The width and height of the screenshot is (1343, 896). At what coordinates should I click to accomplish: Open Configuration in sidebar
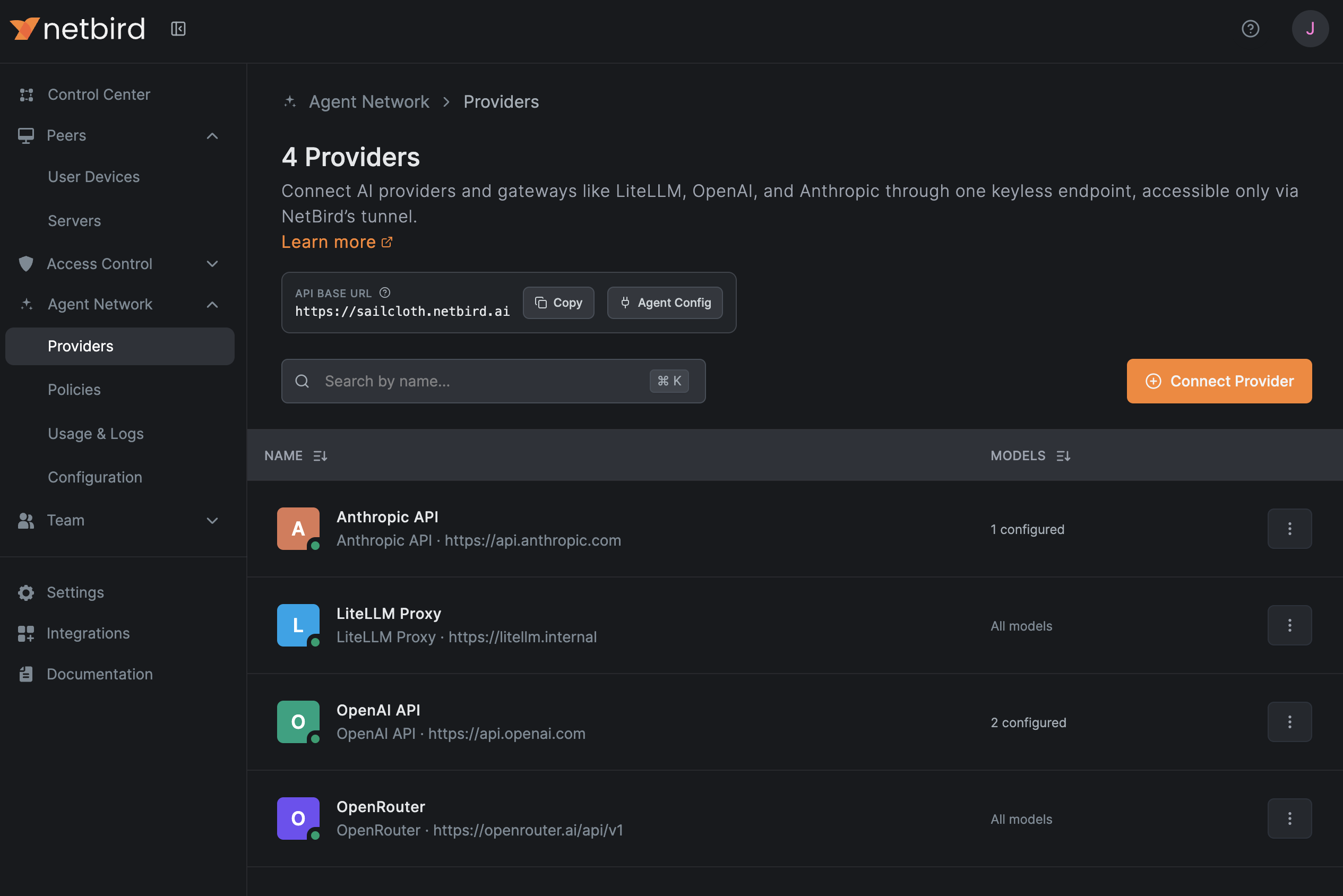[x=95, y=477]
